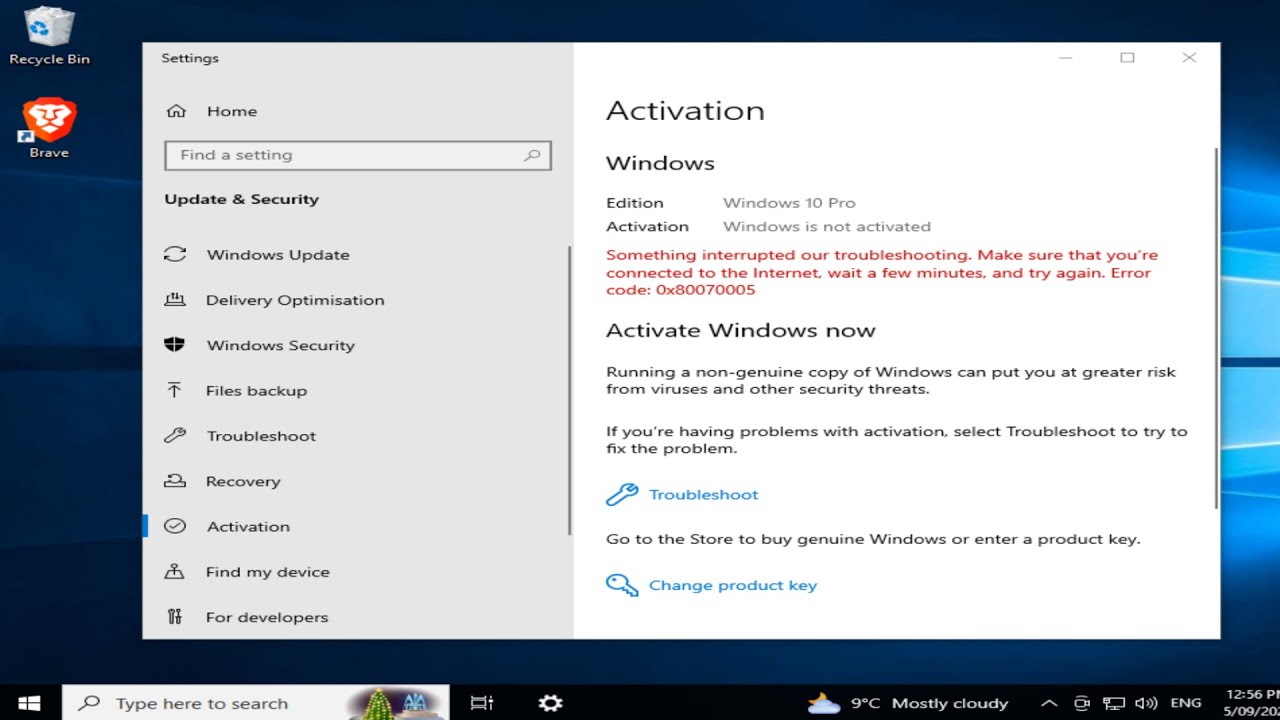Click the Change product key link
Viewport: 1280px width, 720px height.
click(x=733, y=586)
